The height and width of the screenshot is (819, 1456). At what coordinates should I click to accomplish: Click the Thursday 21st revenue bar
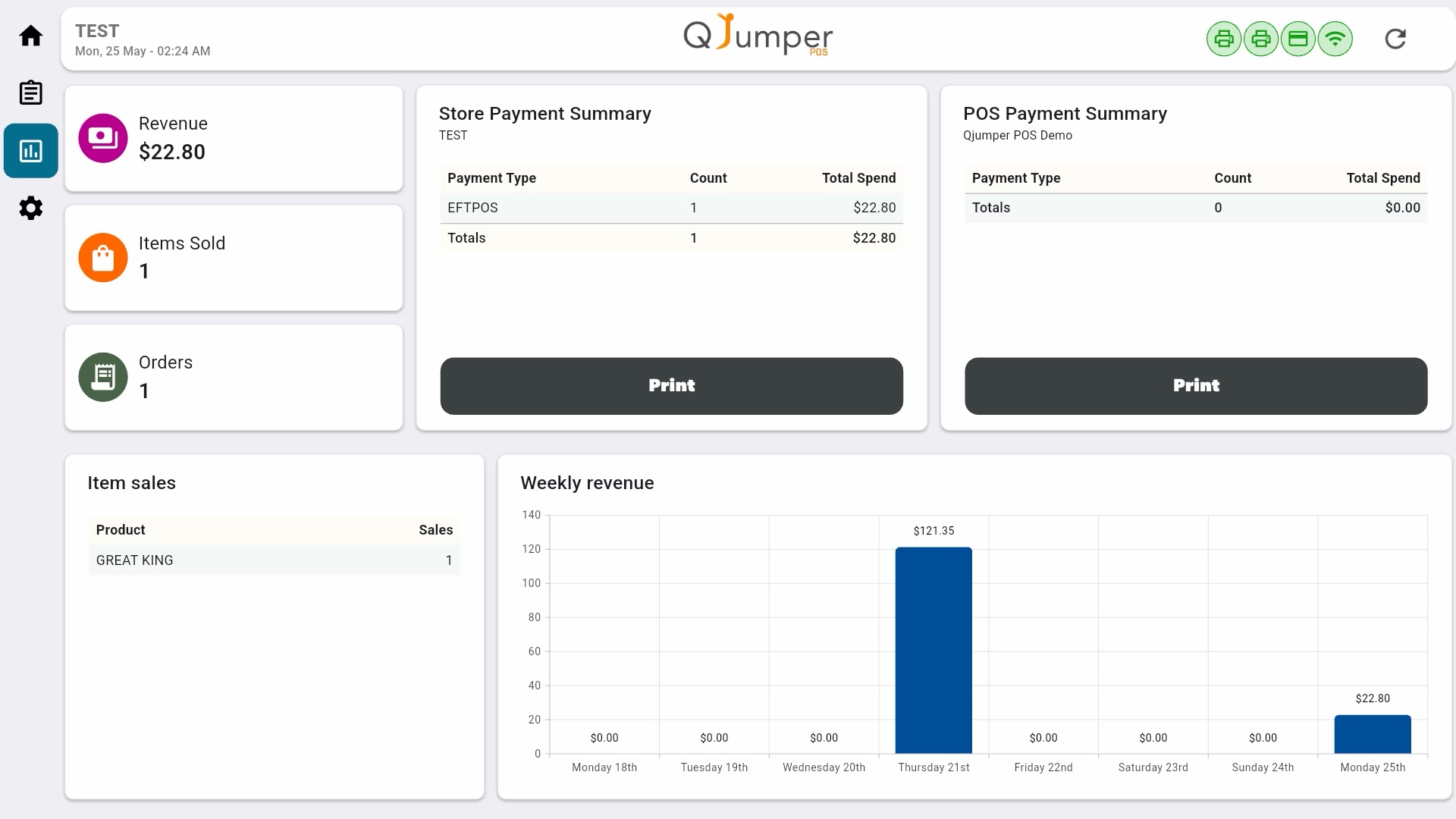[x=934, y=651]
